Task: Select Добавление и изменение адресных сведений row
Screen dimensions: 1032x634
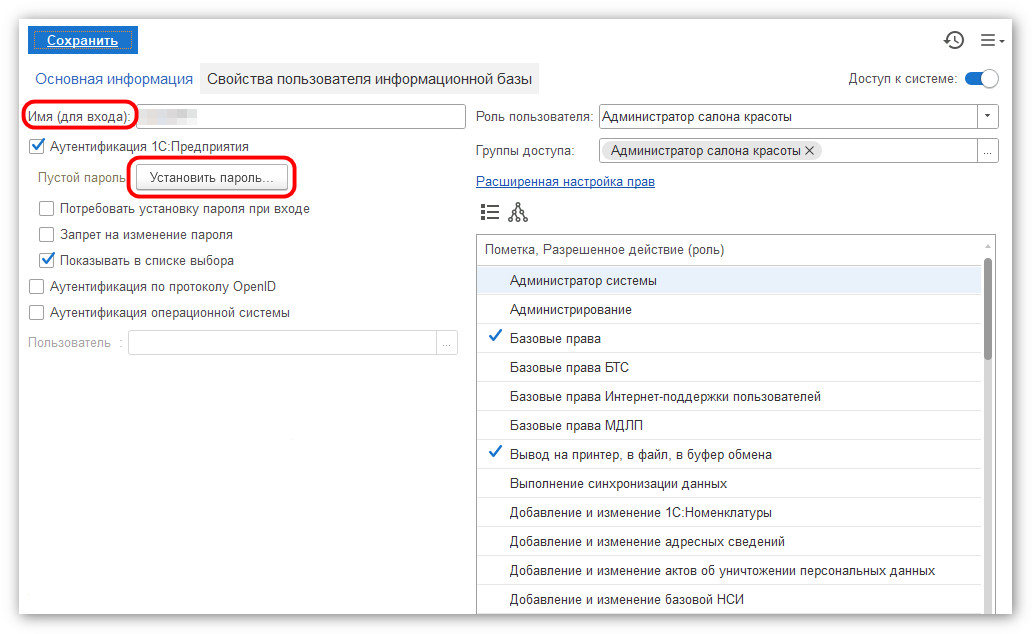Action: pyautogui.click(x=729, y=541)
